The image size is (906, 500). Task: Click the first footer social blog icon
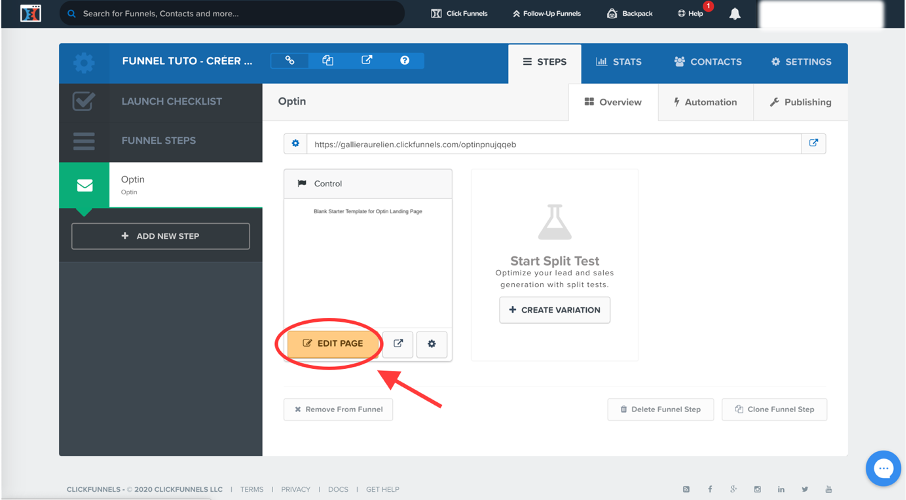(686, 490)
